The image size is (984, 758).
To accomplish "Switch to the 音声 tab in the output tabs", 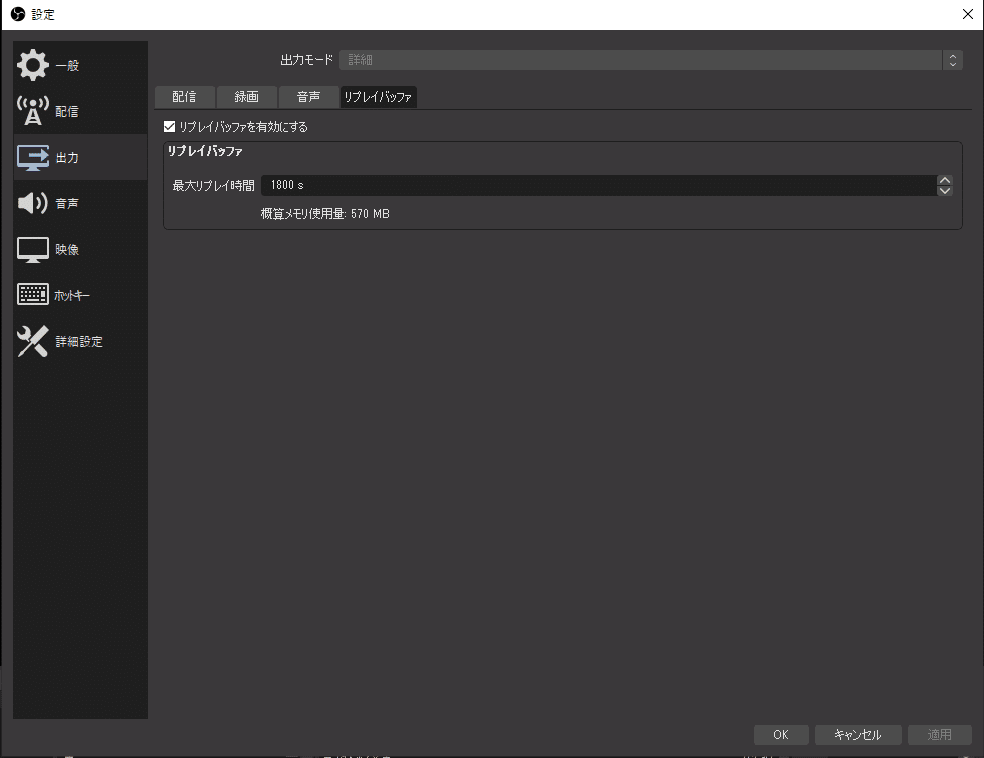I will [309, 97].
